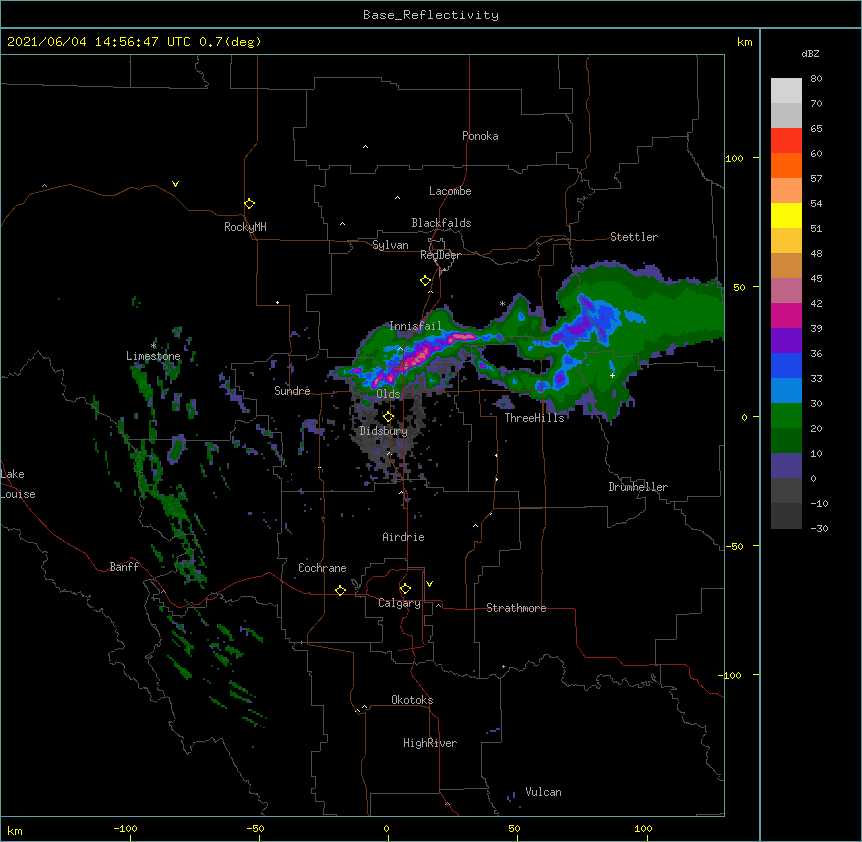Click the yellow diamond marker below Cochrane

click(x=340, y=590)
